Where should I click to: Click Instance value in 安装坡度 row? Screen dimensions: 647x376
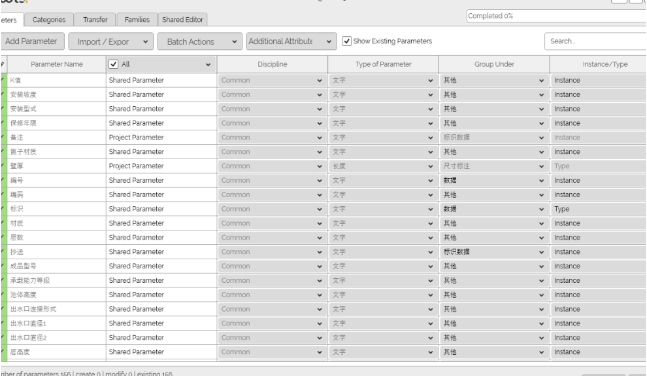click(x=567, y=95)
